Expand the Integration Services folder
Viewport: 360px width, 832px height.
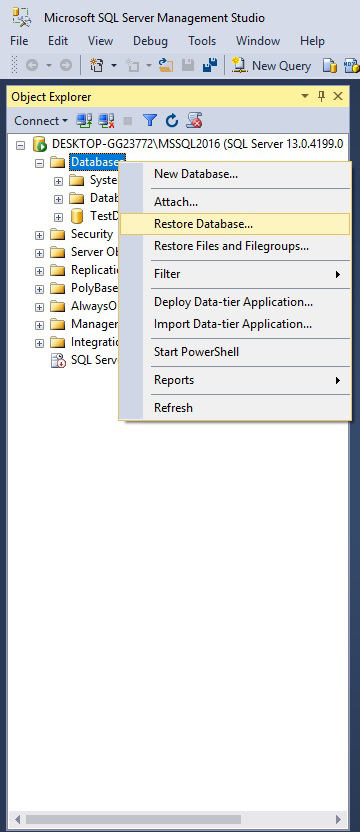[x=39, y=343]
